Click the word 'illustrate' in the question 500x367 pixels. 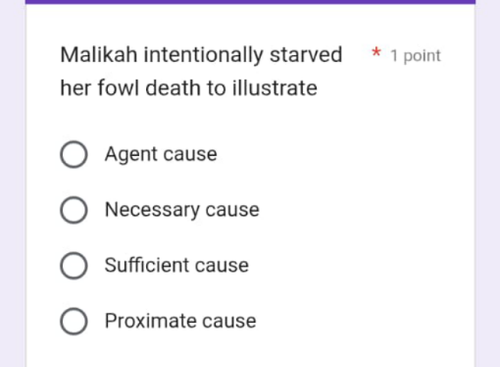(275, 88)
